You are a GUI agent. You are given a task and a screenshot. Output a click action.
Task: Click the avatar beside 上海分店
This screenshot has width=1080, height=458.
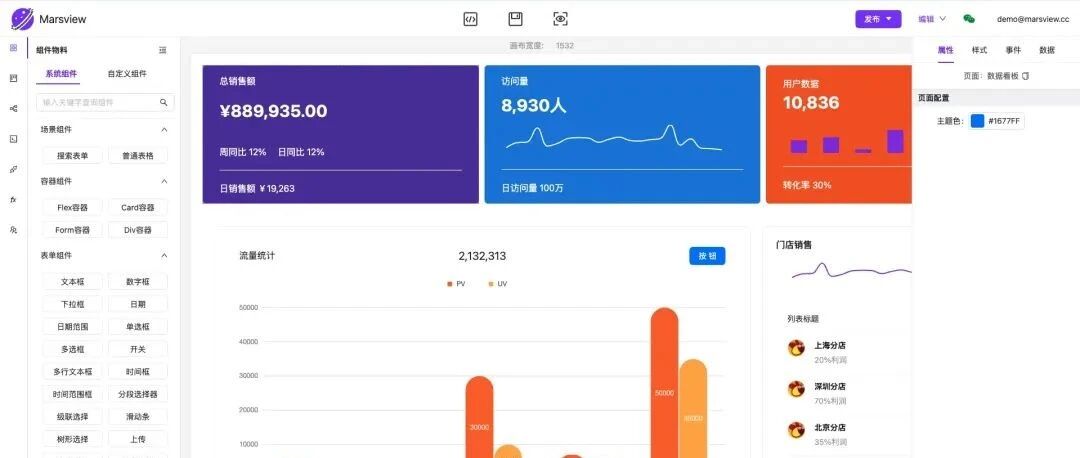pyautogui.click(x=796, y=348)
